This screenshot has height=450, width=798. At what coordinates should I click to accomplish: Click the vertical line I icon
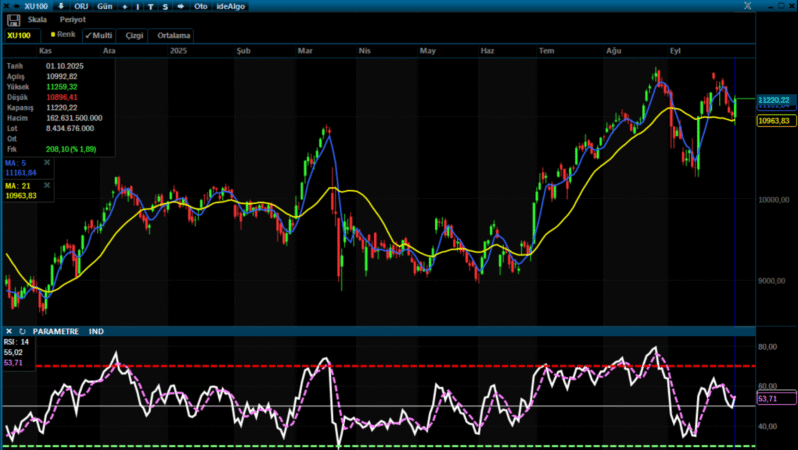[138, 6]
